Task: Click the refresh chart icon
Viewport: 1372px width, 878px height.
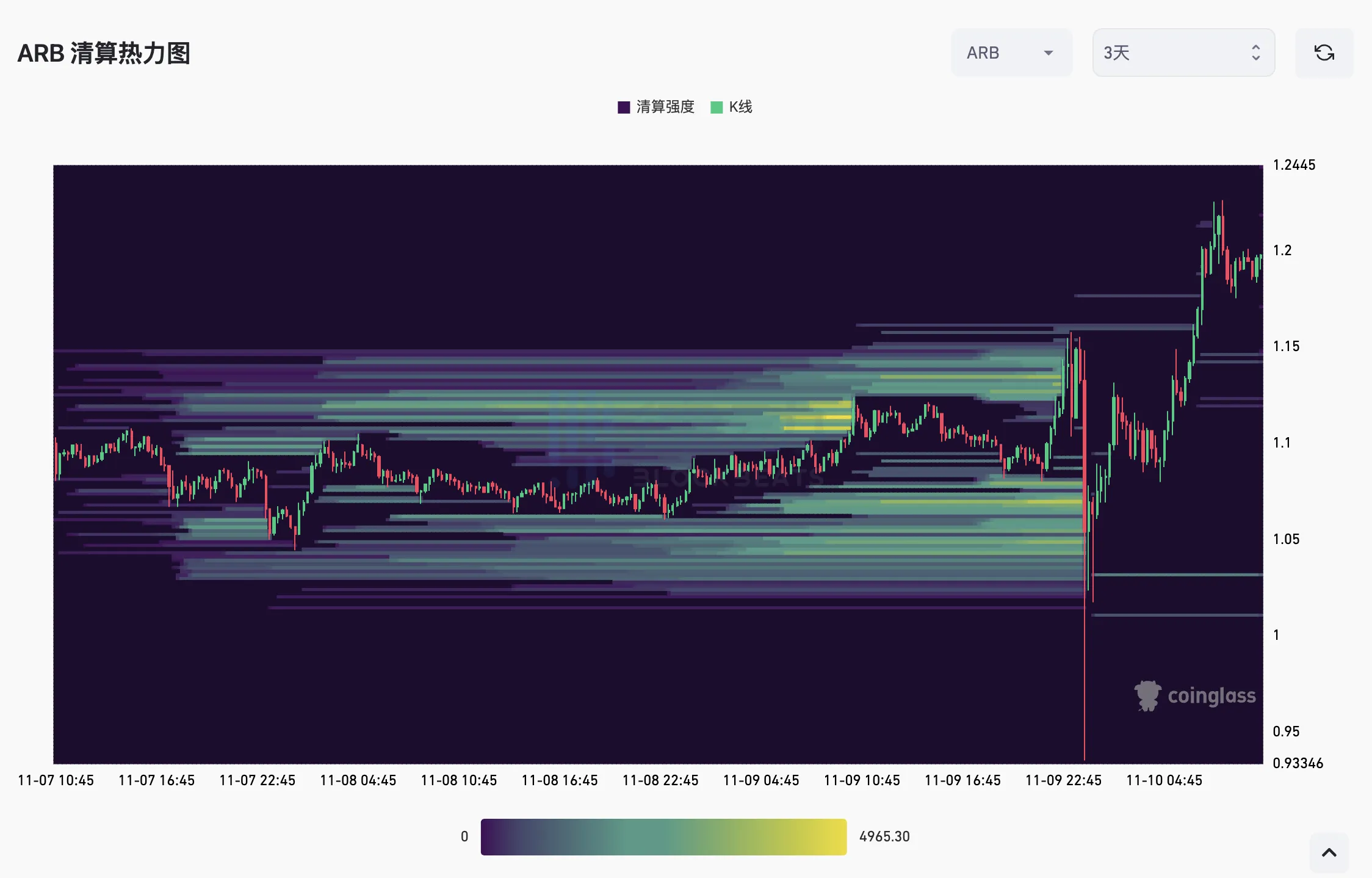Action: (x=1324, y=53)
